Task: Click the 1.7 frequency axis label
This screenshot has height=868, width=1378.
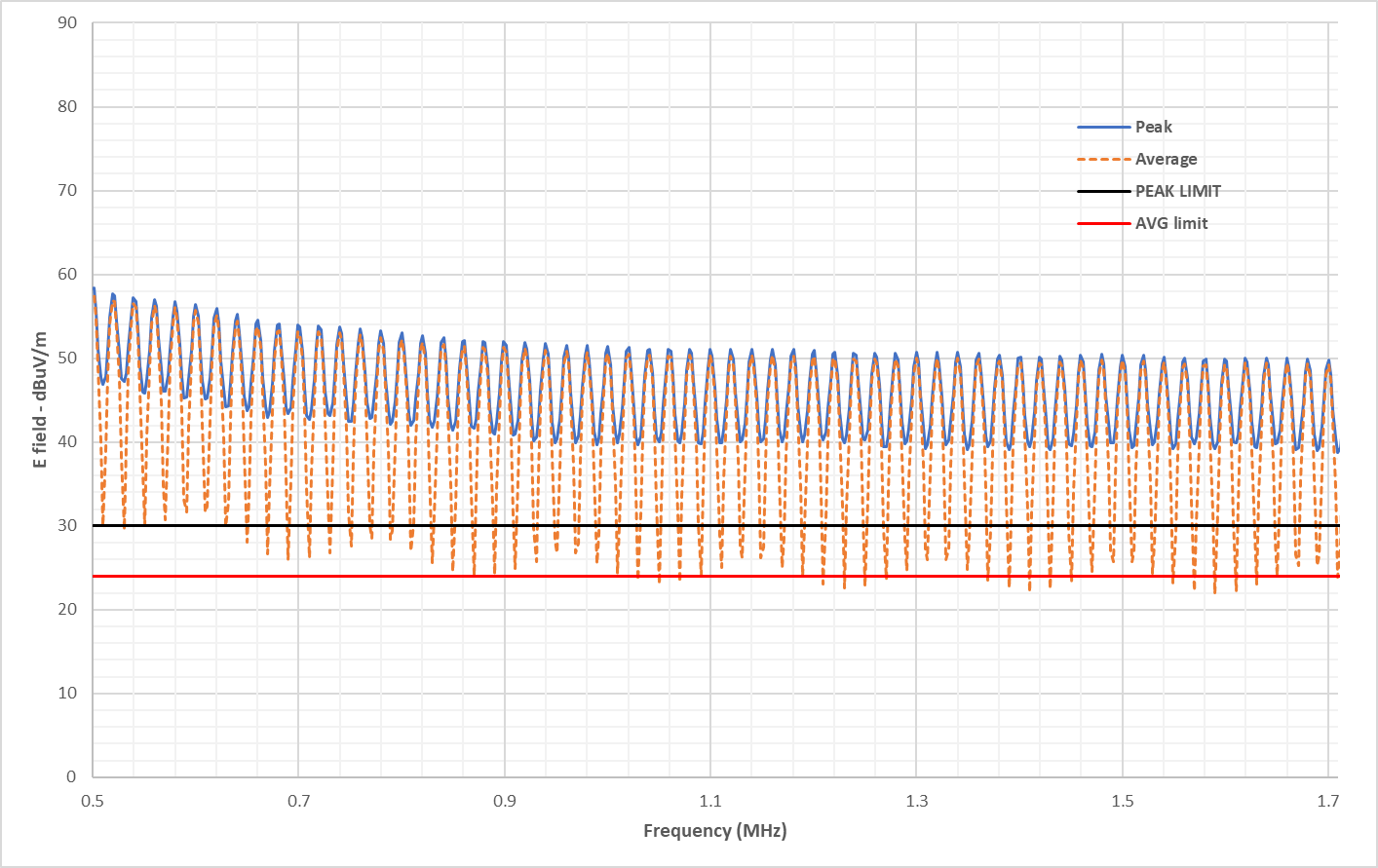Action: tap(1328, 801)
